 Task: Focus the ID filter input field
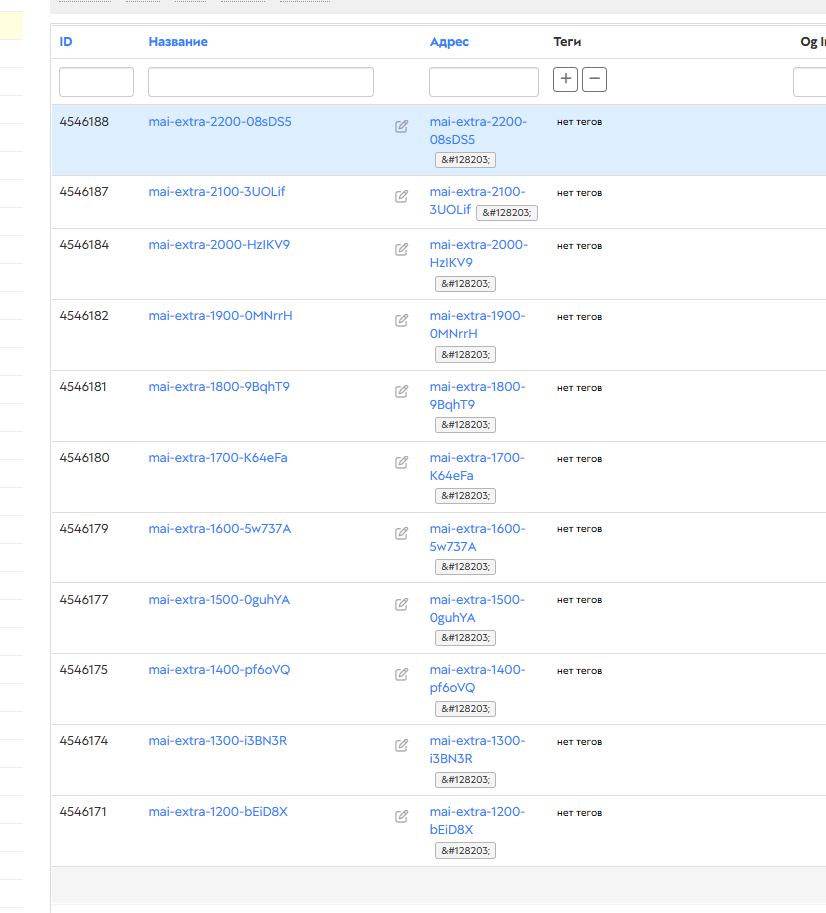coord(96,82)
